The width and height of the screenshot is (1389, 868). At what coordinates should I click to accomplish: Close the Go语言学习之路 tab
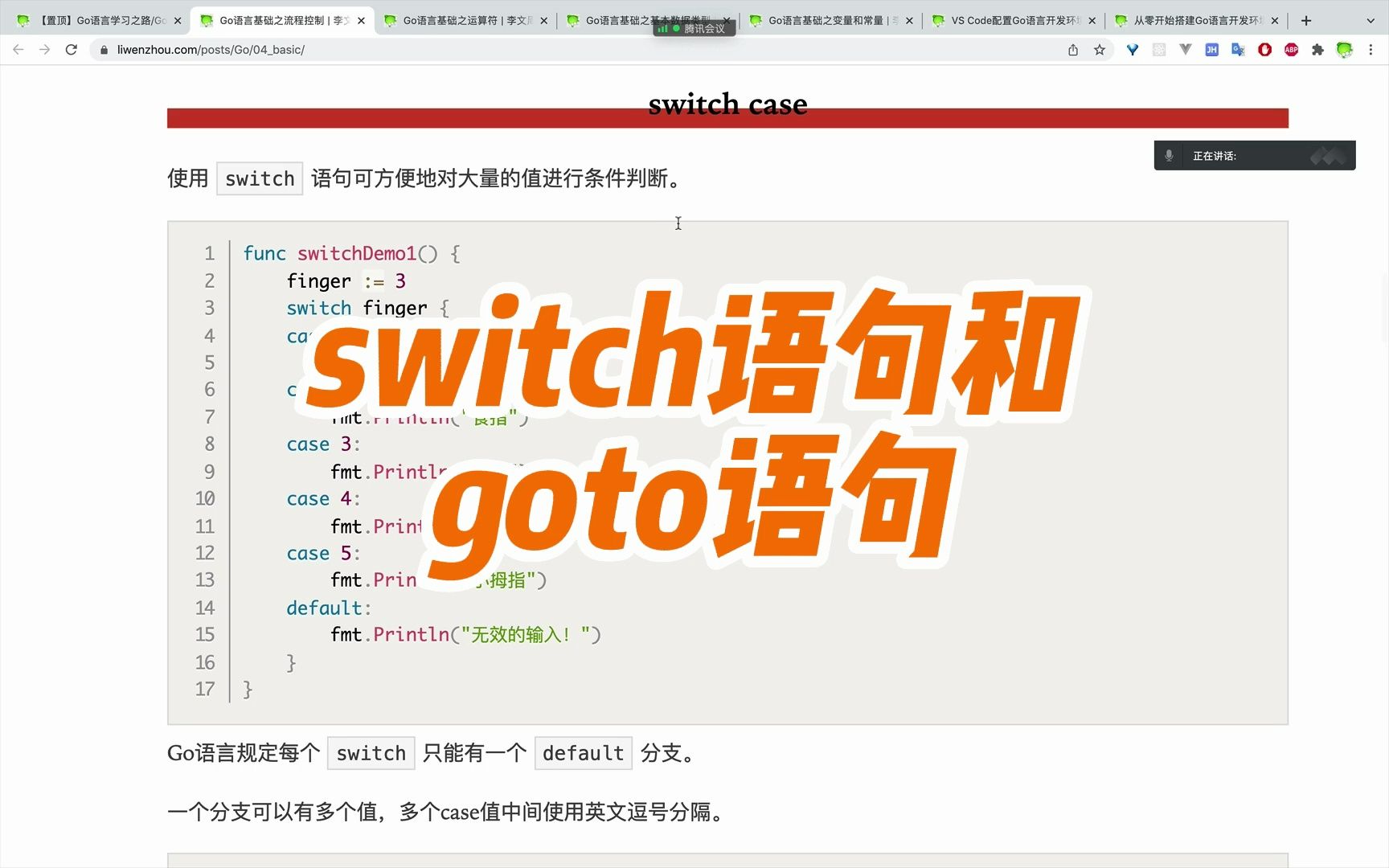178,21
